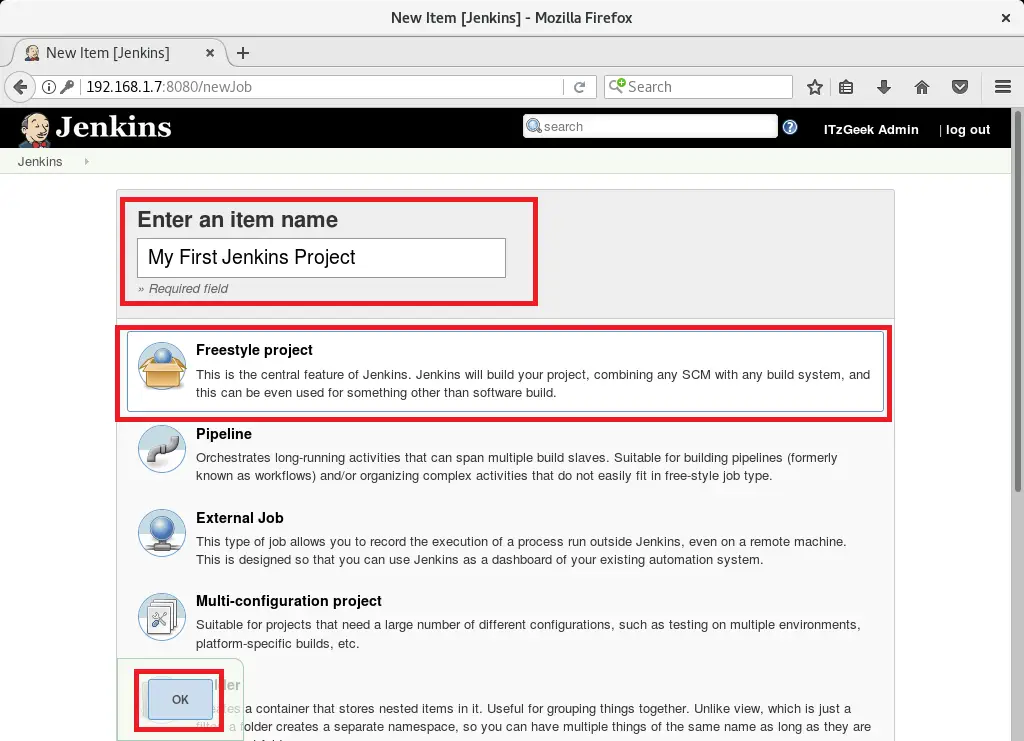
Task: Click the vertical page scrollbar
Action: [x=1017, y=302]
